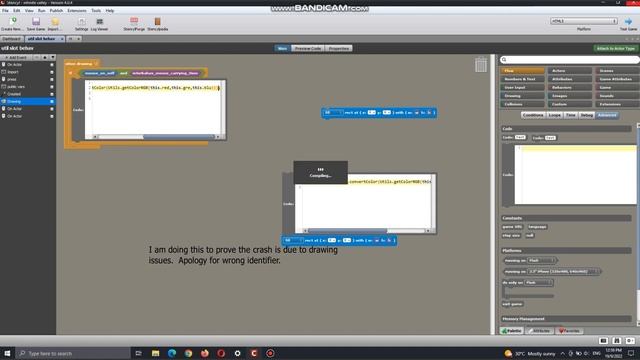Switch to the Favorites tab below the palette
The image size is (640, 360).
pos(569,331)
